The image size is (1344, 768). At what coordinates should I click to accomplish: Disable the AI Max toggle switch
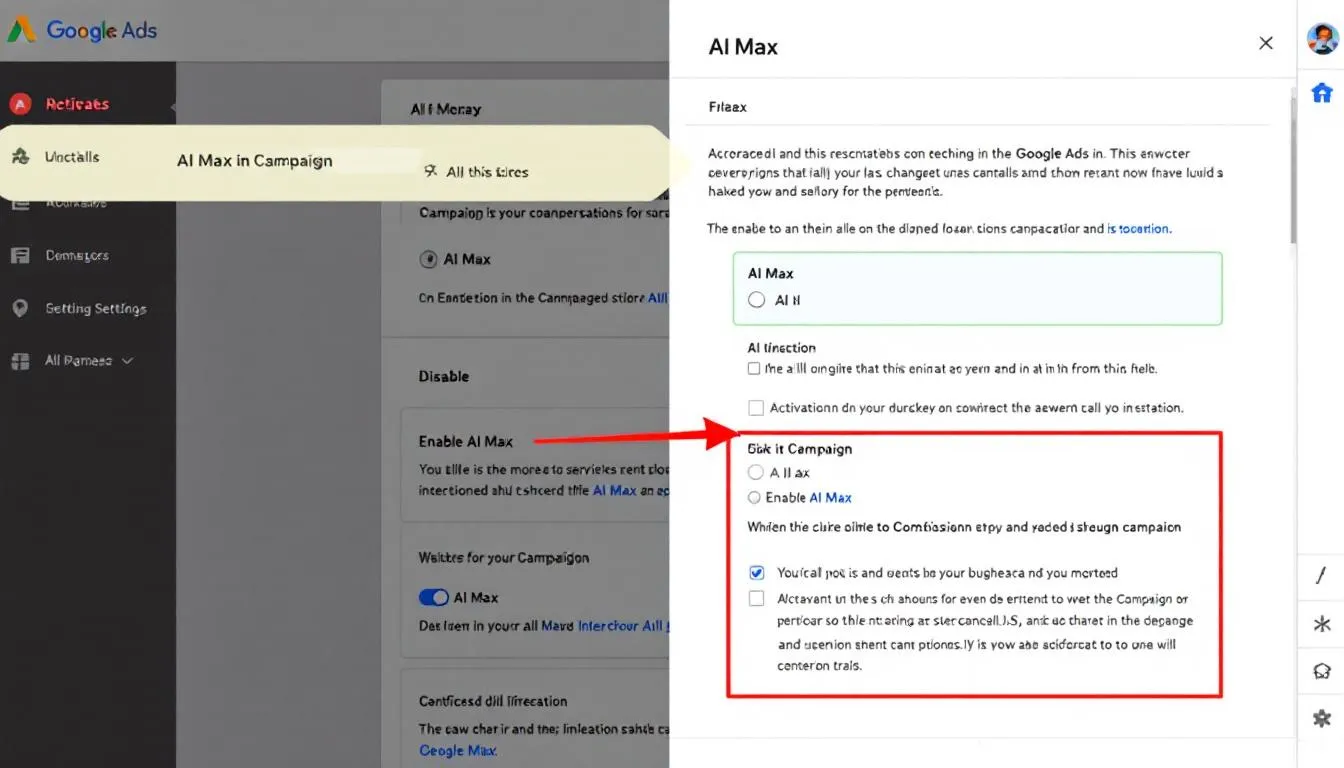[432, 597]
